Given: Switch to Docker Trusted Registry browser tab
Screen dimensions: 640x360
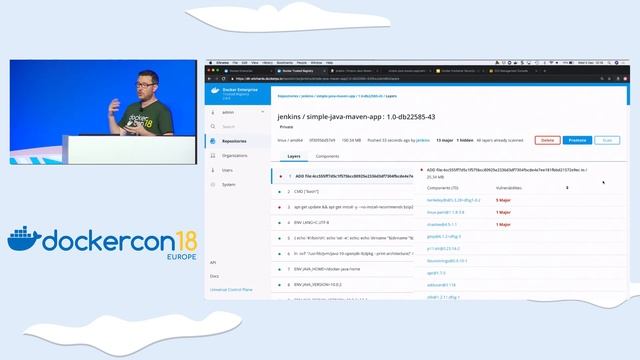Looking at the screenshot, I should pos(300,71).
